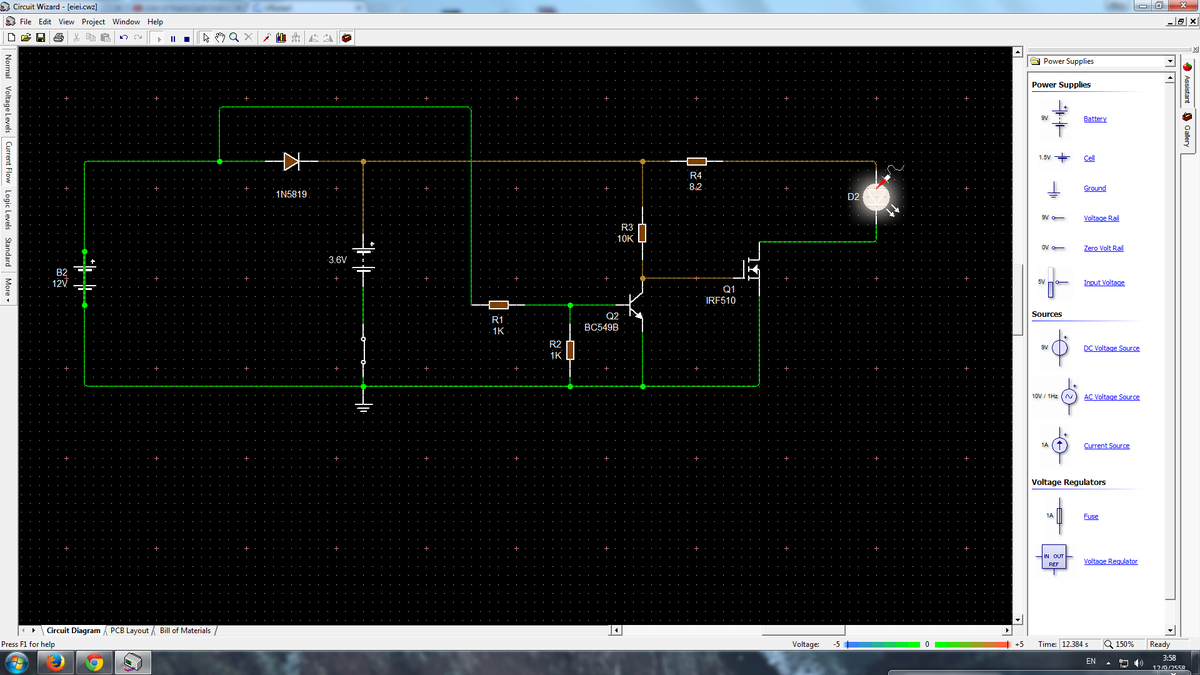Viewport: 1200px width, 675px height.
Task: Click the Current Source link
Action: 1106,446
